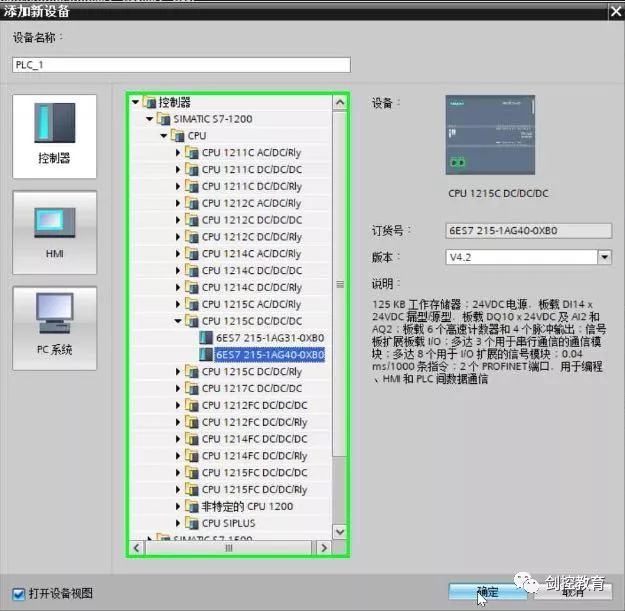Click the CPU 1214FC DC/DC/Rly folder icon

[x=192, y=456]
